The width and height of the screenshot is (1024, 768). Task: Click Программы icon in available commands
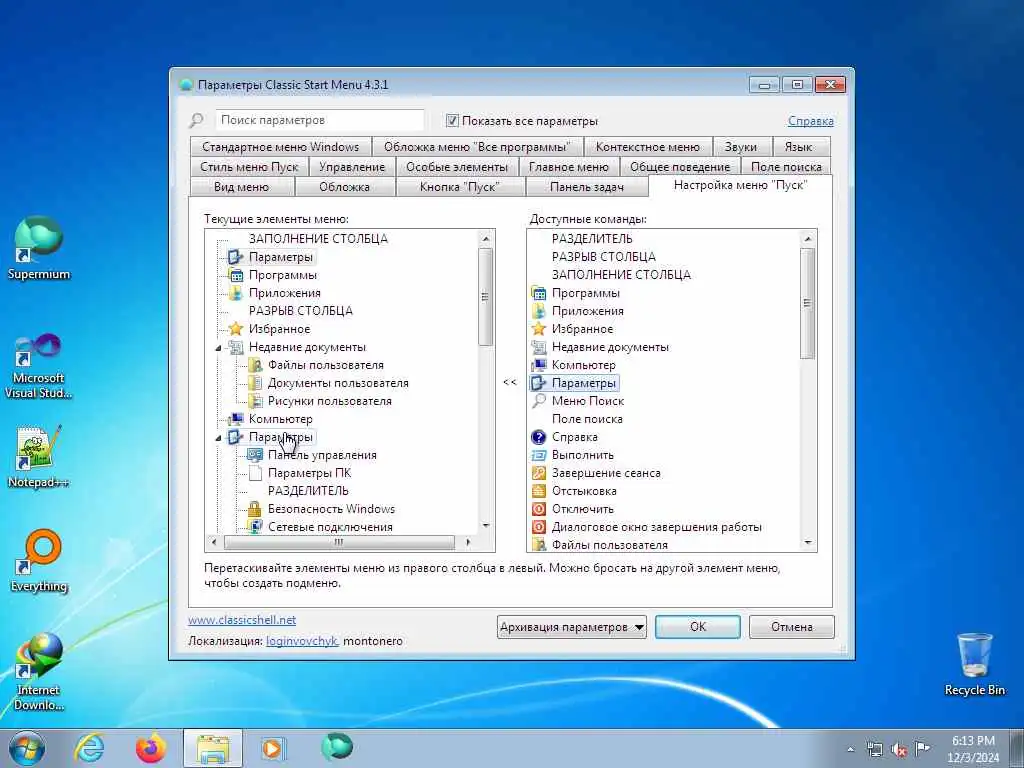[x=539, y=293]
